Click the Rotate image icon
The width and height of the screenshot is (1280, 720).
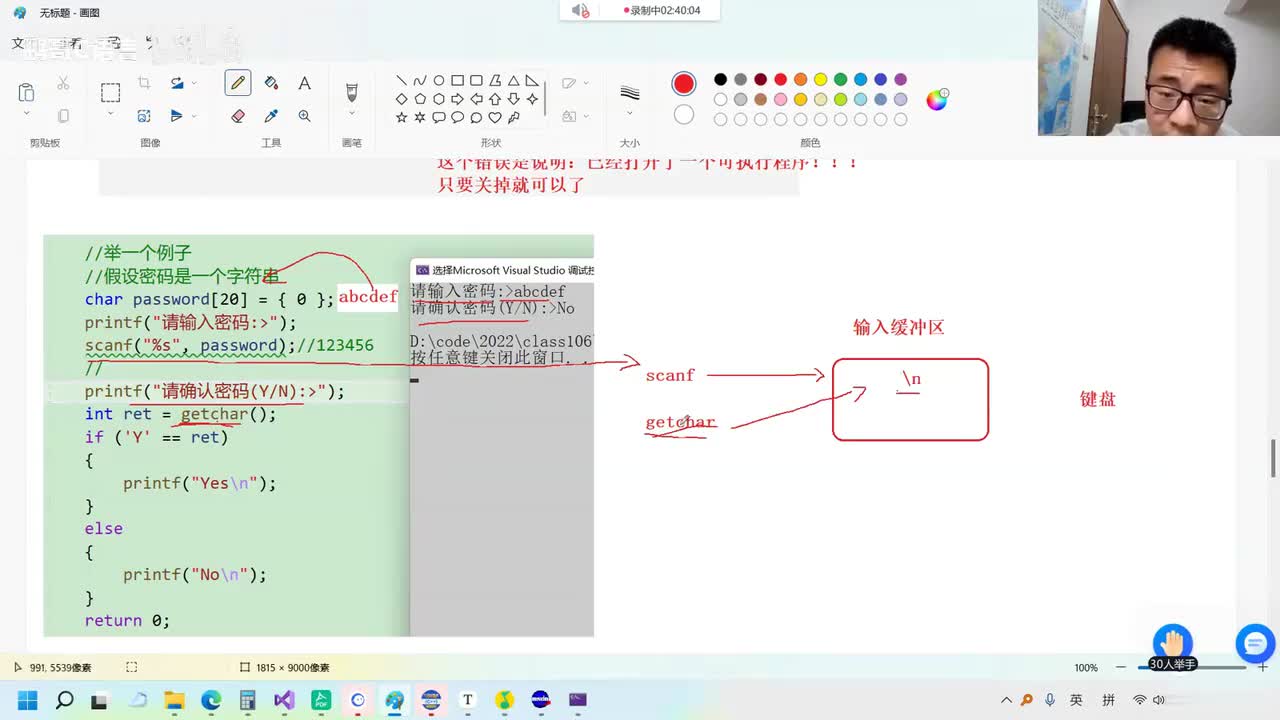click(x=177, y=83)
